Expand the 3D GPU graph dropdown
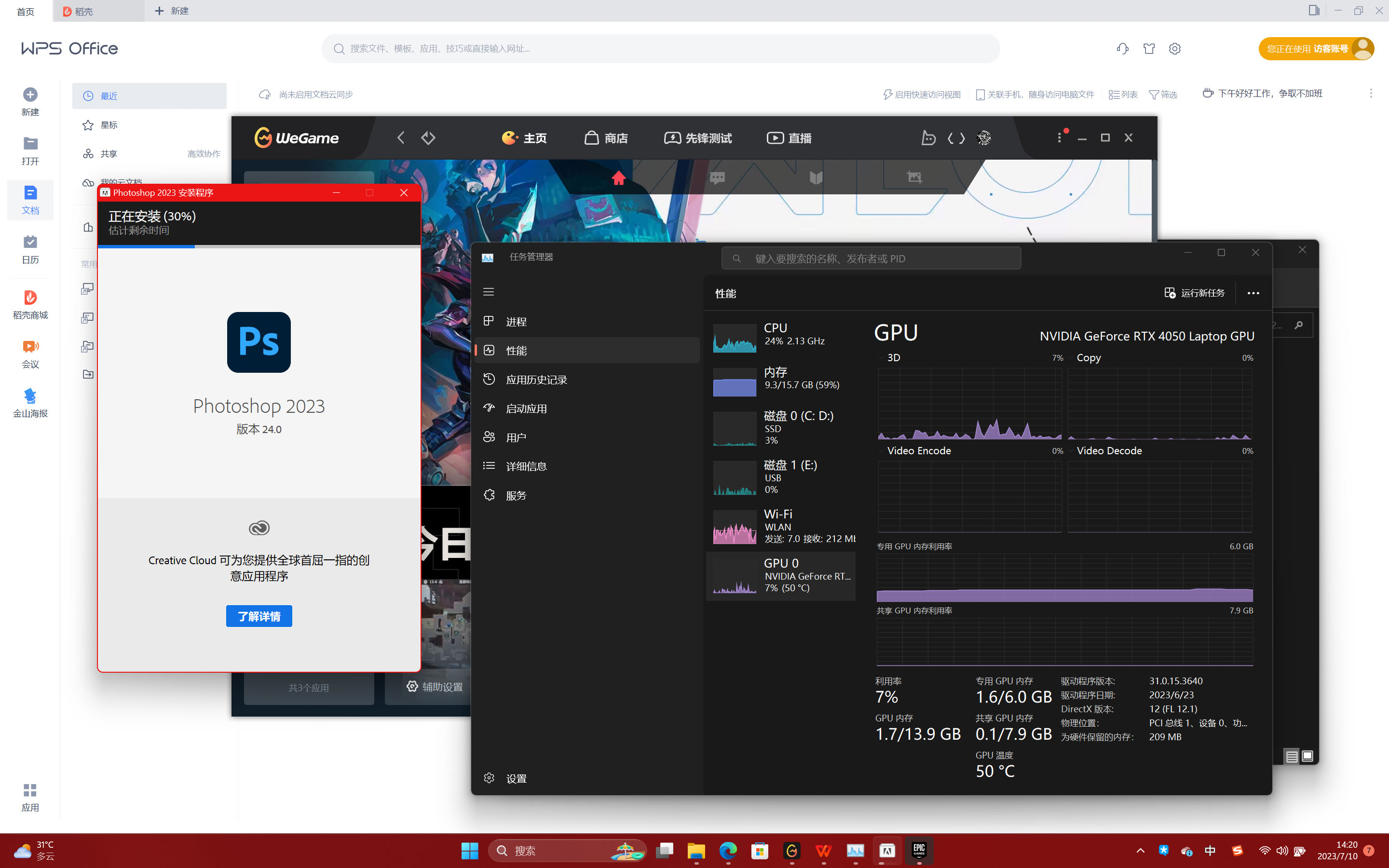1389x868 pixels. click(x=882, y=358)
